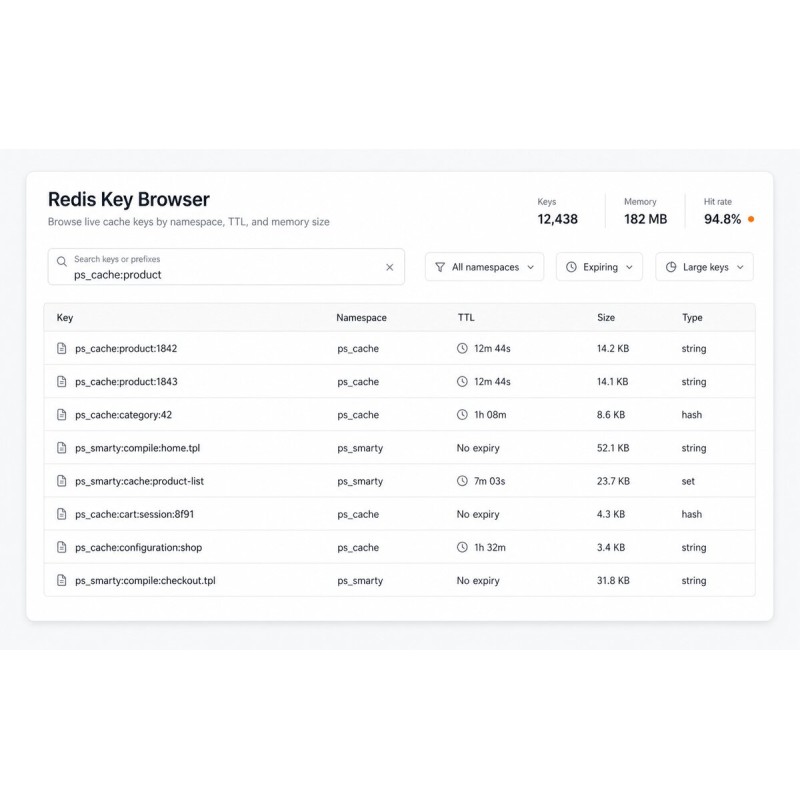Screen dimensions: 800x800
Task: Click the funnel icon in All namespaces
Action: [x=440, y=267]
